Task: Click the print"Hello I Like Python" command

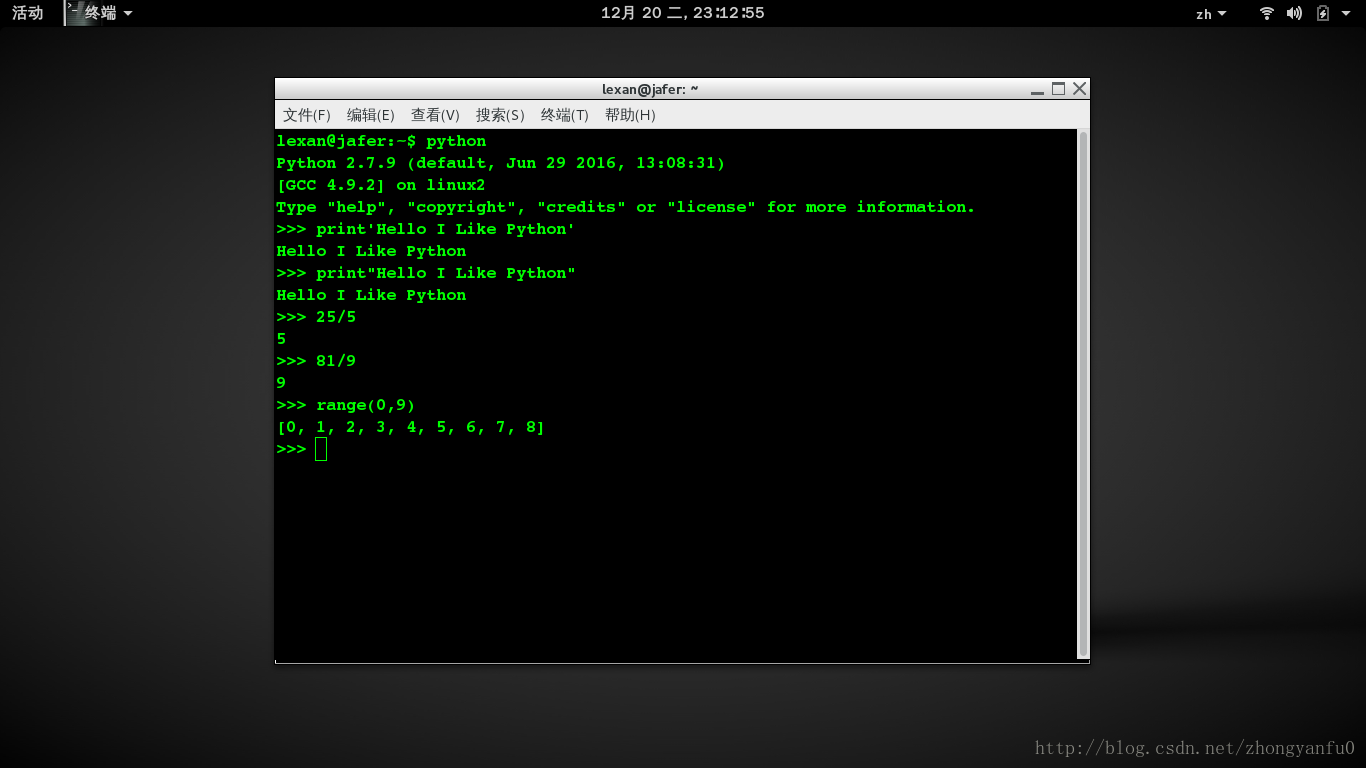Action: [446, 273]
